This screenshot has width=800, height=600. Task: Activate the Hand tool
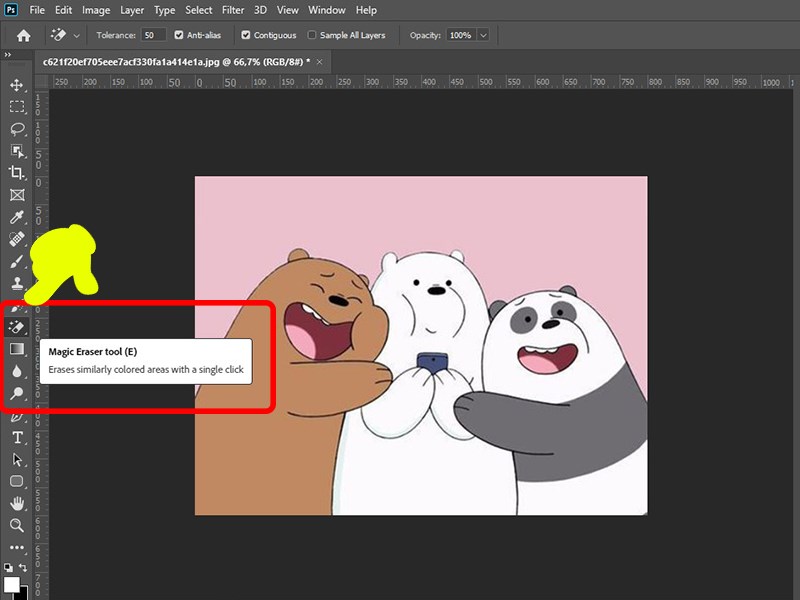(x=17, y=503)
